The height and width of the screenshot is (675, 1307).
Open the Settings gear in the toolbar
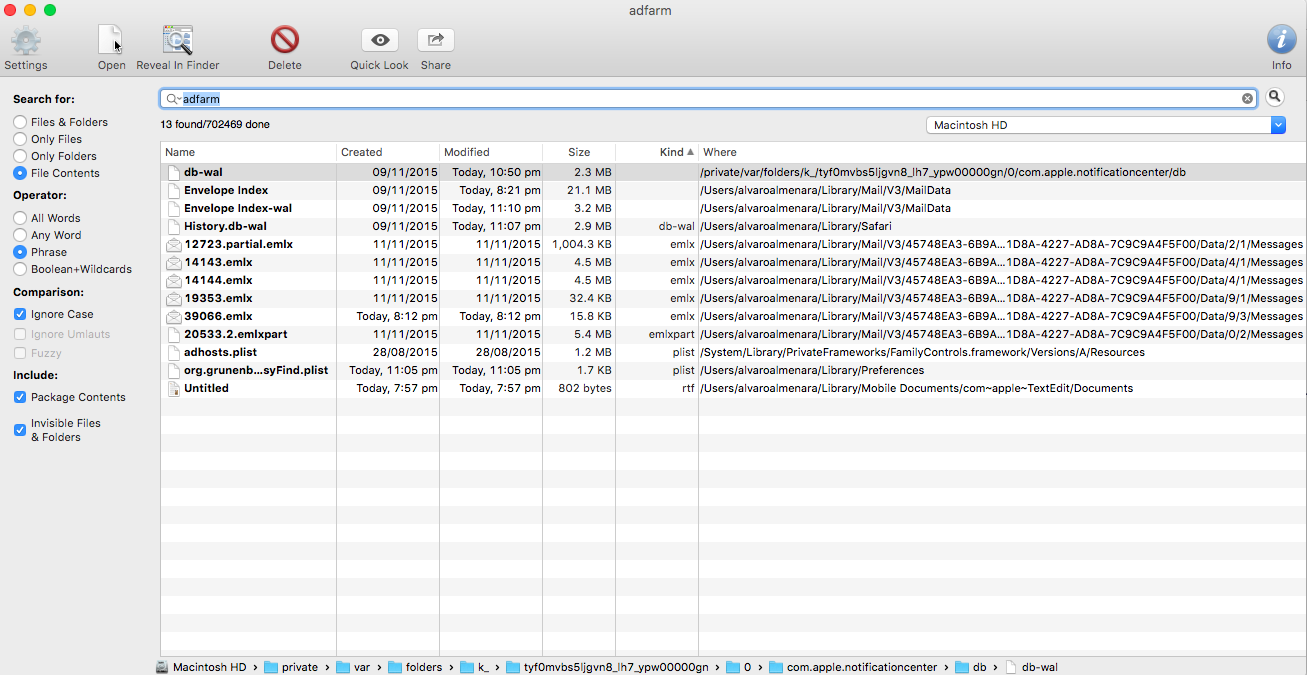pyautogui.click(x=26, y=41)
